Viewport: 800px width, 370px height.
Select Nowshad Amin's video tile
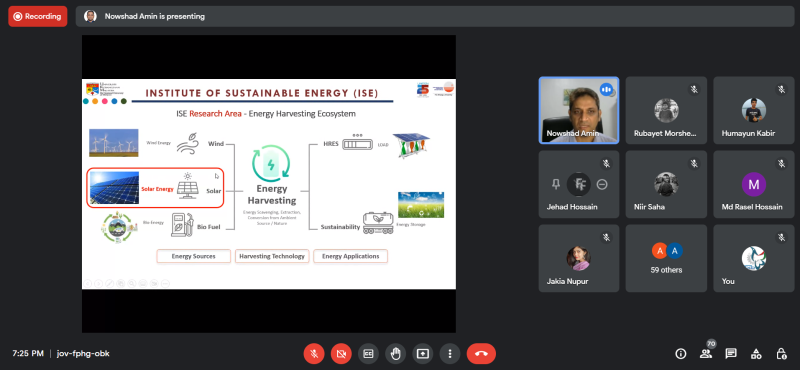point(579,110)
